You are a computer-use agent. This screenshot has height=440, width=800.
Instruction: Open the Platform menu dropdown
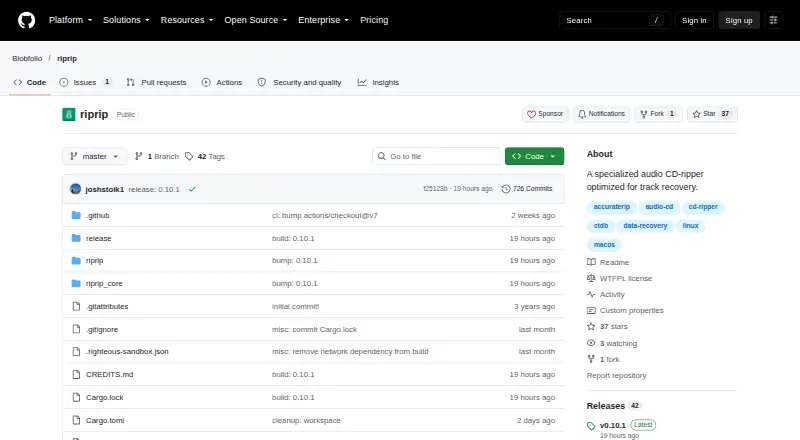pos(70,20)
